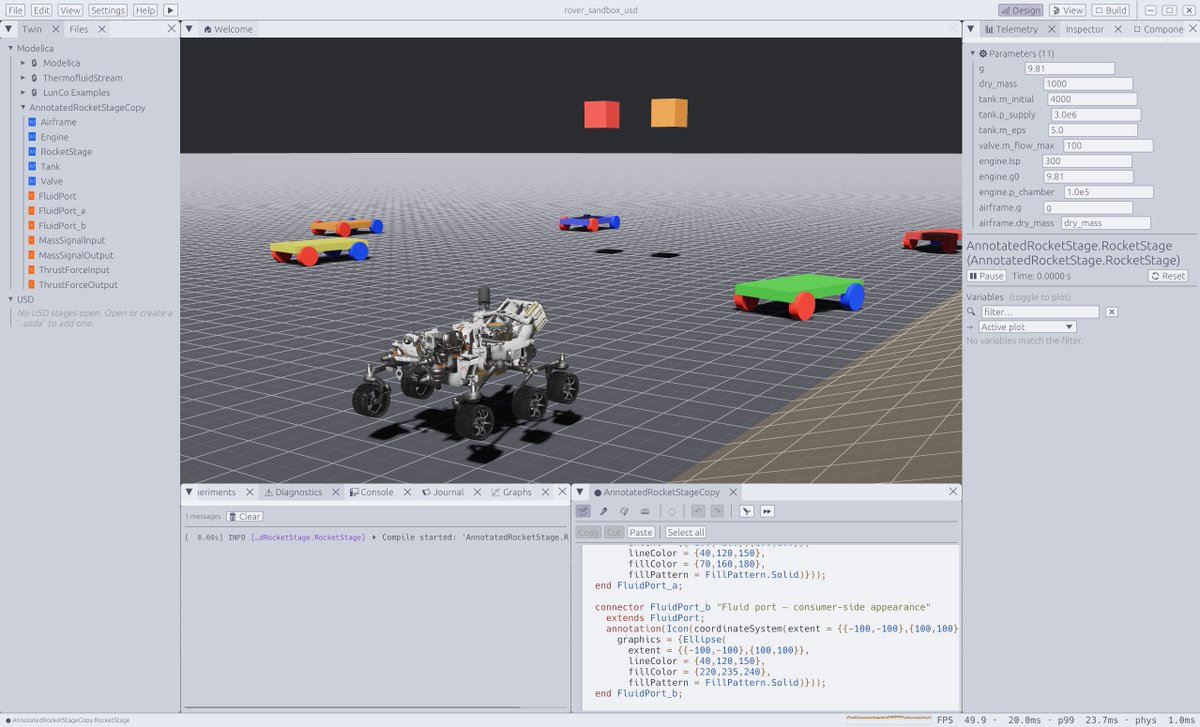Switch to Design workspace mode
Screen dimensions: 1200x727
point(1020,10)
